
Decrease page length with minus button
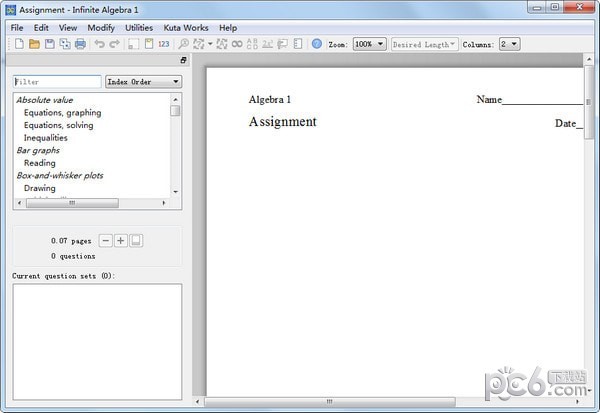point(106,241)
